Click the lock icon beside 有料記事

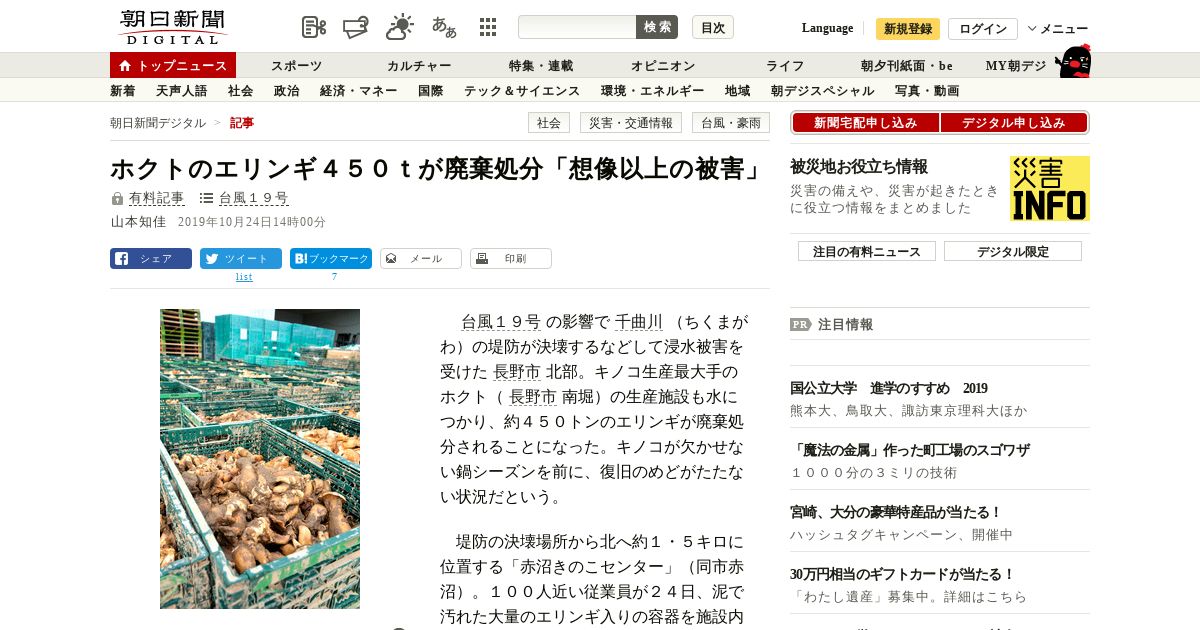pos(117,199)
